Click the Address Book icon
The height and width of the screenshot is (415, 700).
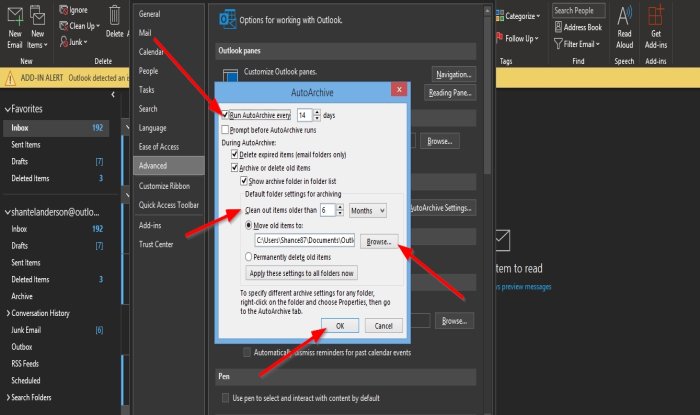(558, 27)
